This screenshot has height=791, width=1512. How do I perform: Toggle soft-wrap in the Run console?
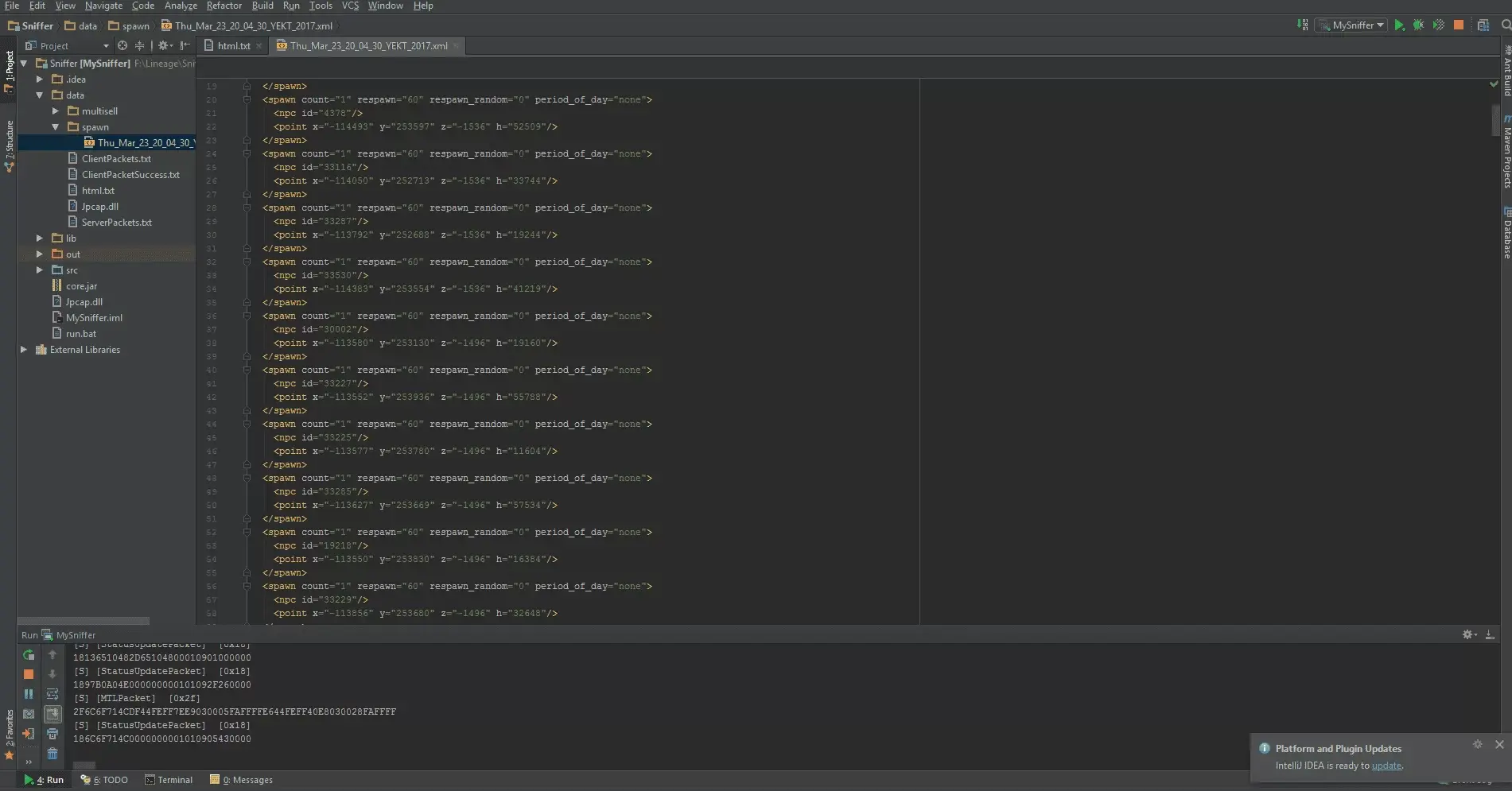(52, 694)
